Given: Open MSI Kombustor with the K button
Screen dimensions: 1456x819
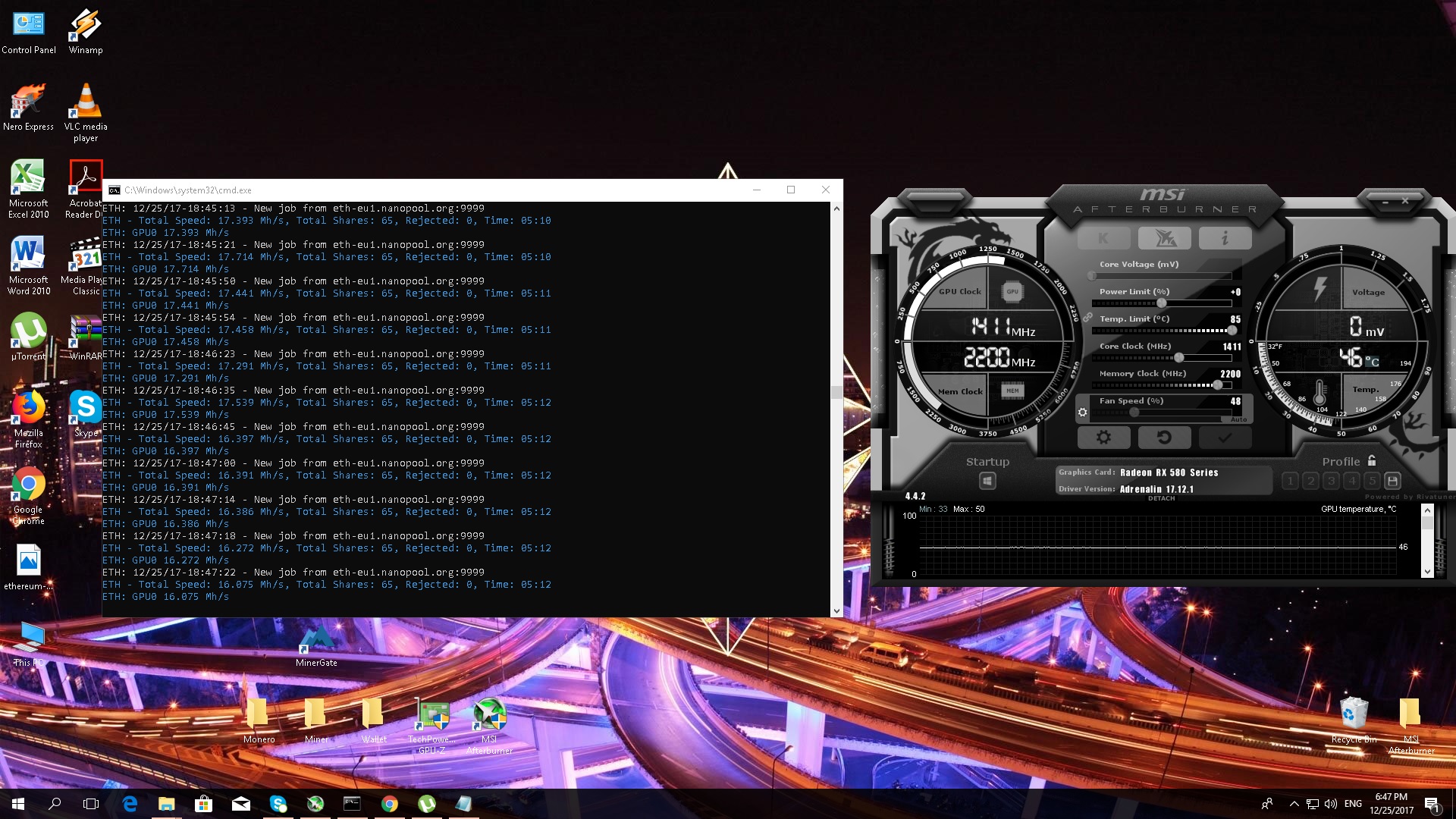Looking at the screenshot, I should click(x=1103, y=239).
